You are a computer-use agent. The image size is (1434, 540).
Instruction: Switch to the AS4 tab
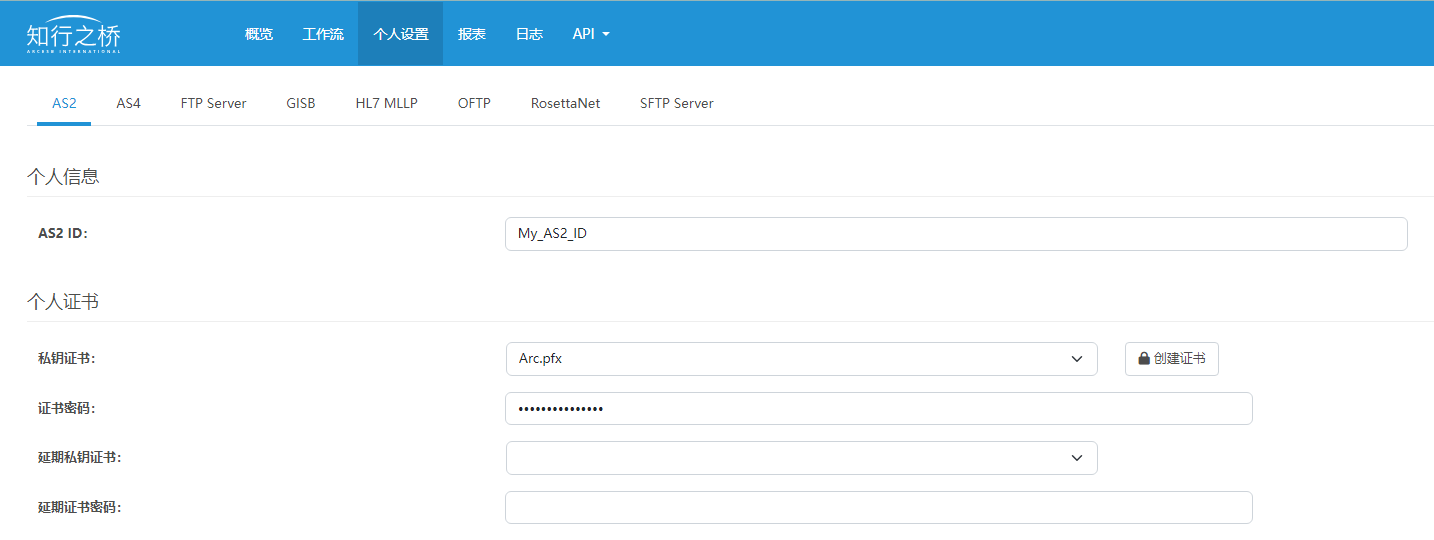pyautogui.click(x=128, y=103)
